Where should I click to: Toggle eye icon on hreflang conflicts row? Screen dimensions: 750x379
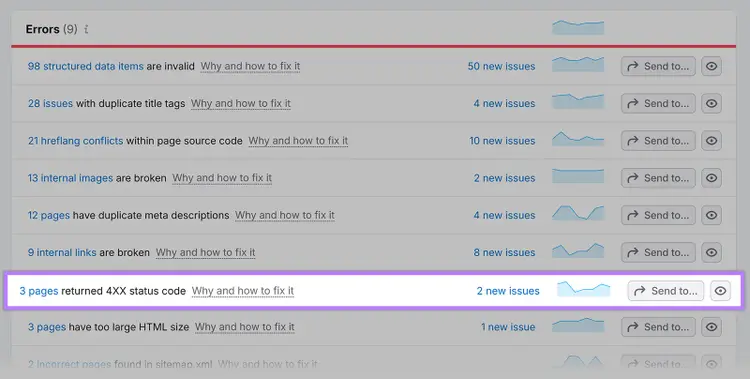[x=711, y=141]
